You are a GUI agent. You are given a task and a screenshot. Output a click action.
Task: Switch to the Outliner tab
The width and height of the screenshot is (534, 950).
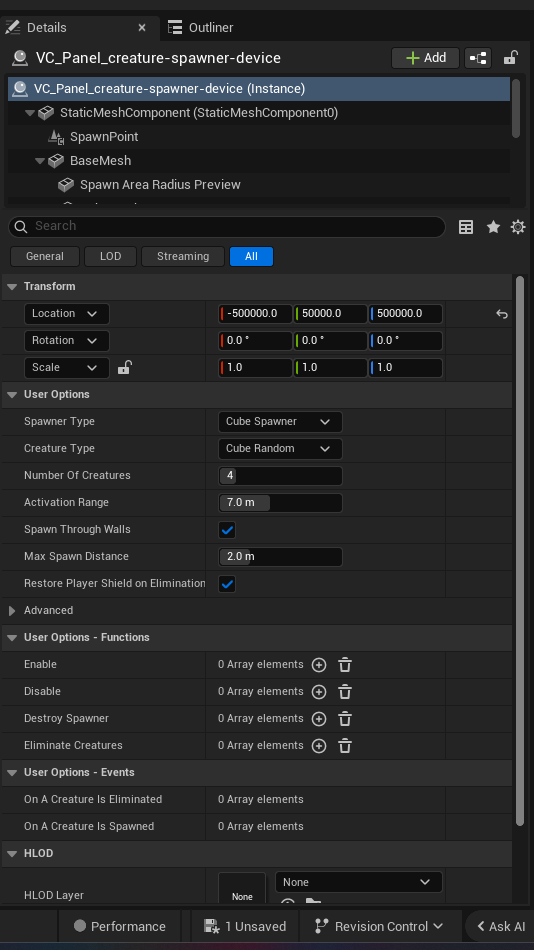tap(201, 28)
